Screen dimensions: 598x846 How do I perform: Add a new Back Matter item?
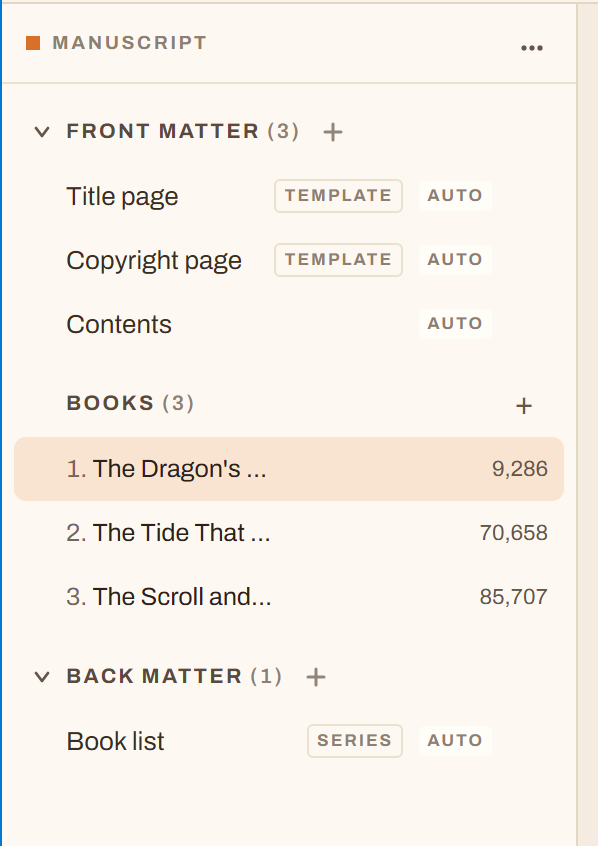316,677
